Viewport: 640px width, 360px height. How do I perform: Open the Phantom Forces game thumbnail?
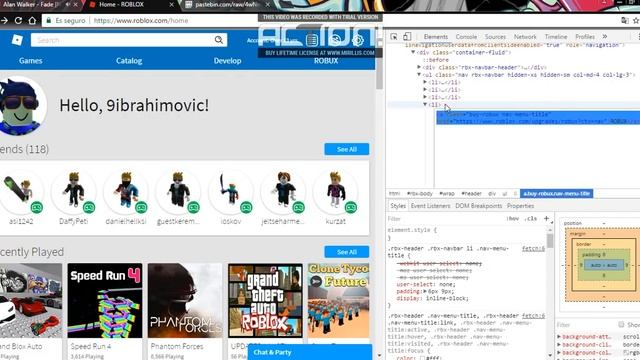click(185, 300)
